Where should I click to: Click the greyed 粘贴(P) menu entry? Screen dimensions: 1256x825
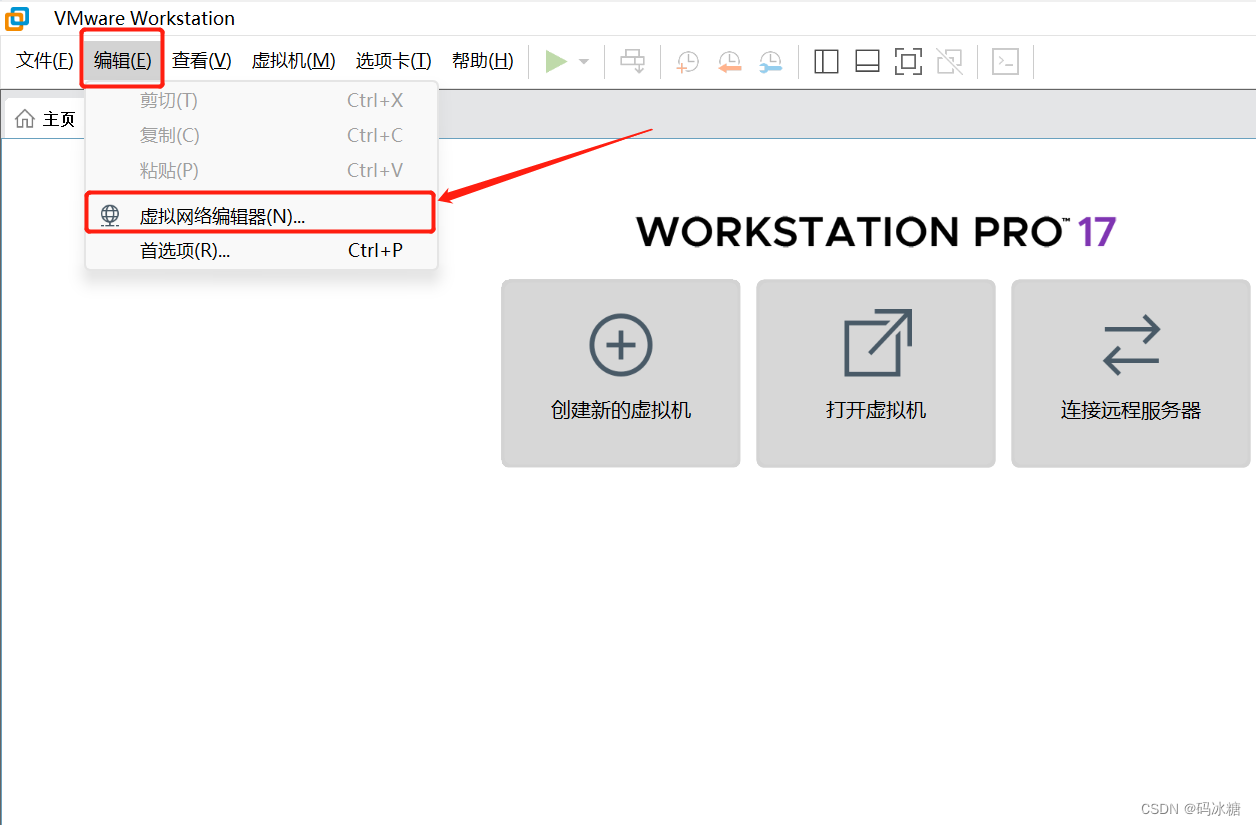click(261, 170)
